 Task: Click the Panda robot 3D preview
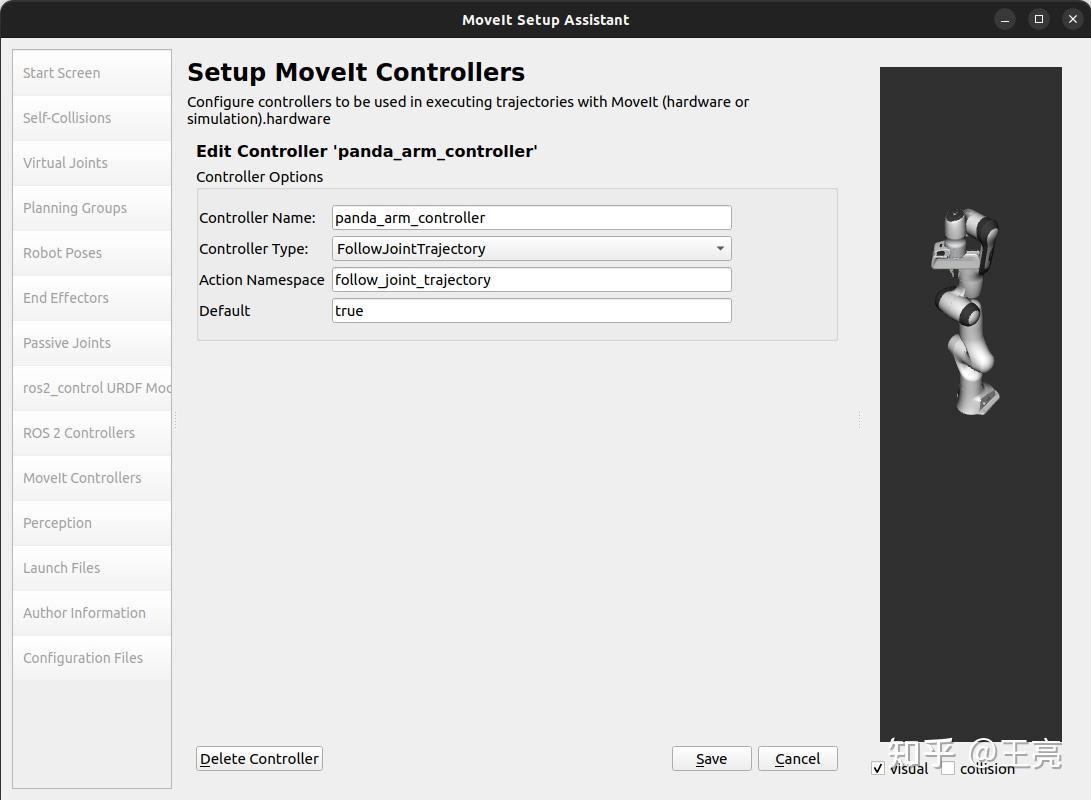click(x=965, y=310)
